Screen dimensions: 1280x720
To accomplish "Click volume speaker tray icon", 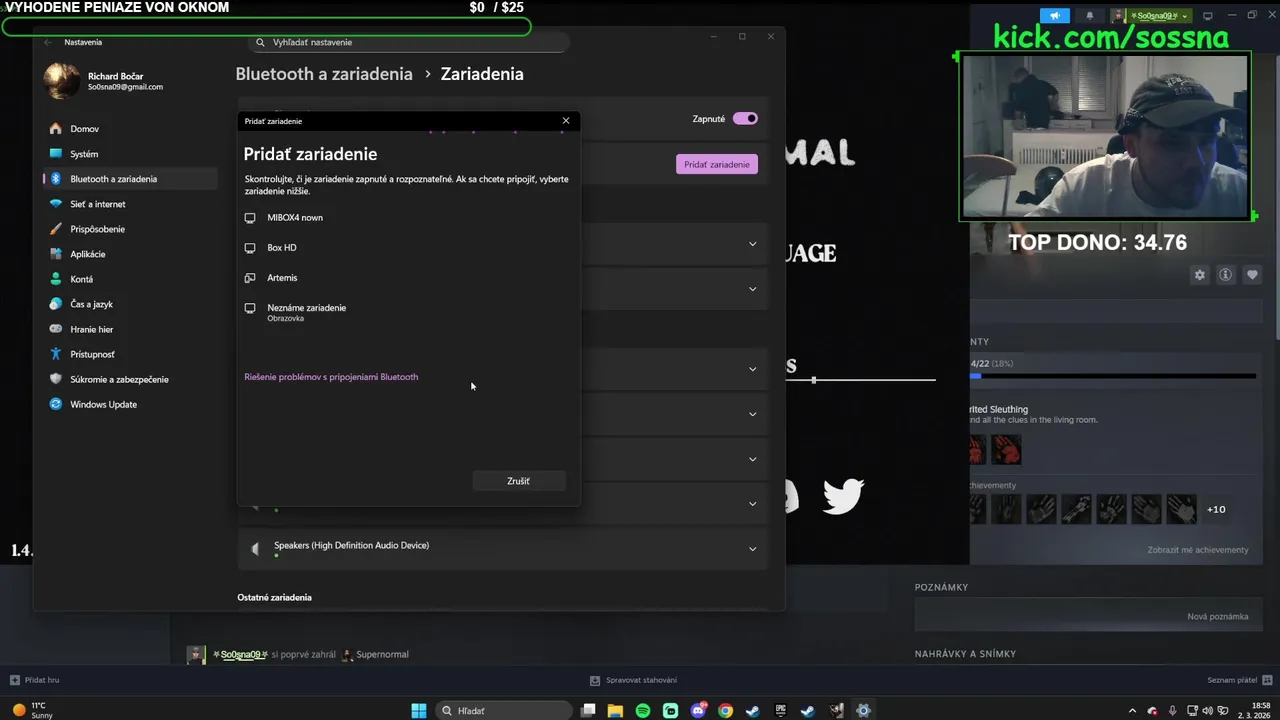I will point(1206,711).
